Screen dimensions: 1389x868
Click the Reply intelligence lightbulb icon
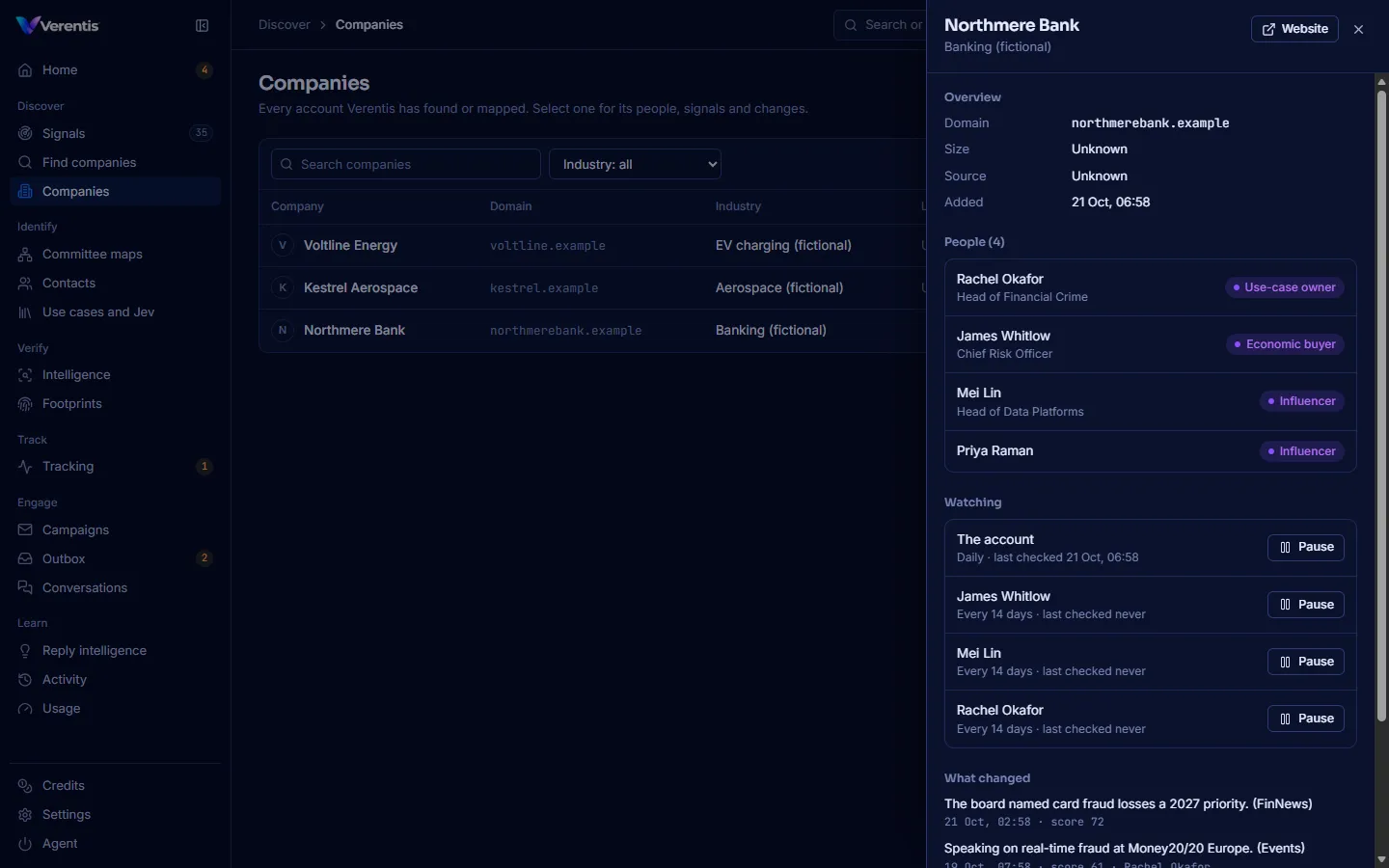point(25,651)
